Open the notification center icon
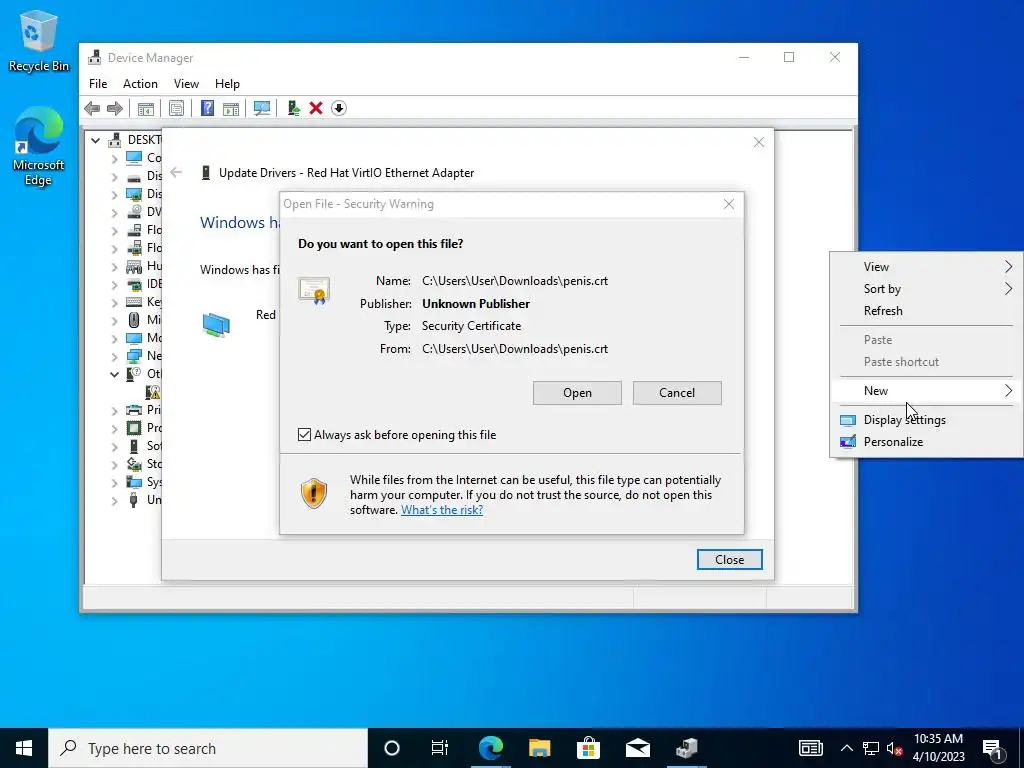This screenshot has height=768, width=1024. 993,748
